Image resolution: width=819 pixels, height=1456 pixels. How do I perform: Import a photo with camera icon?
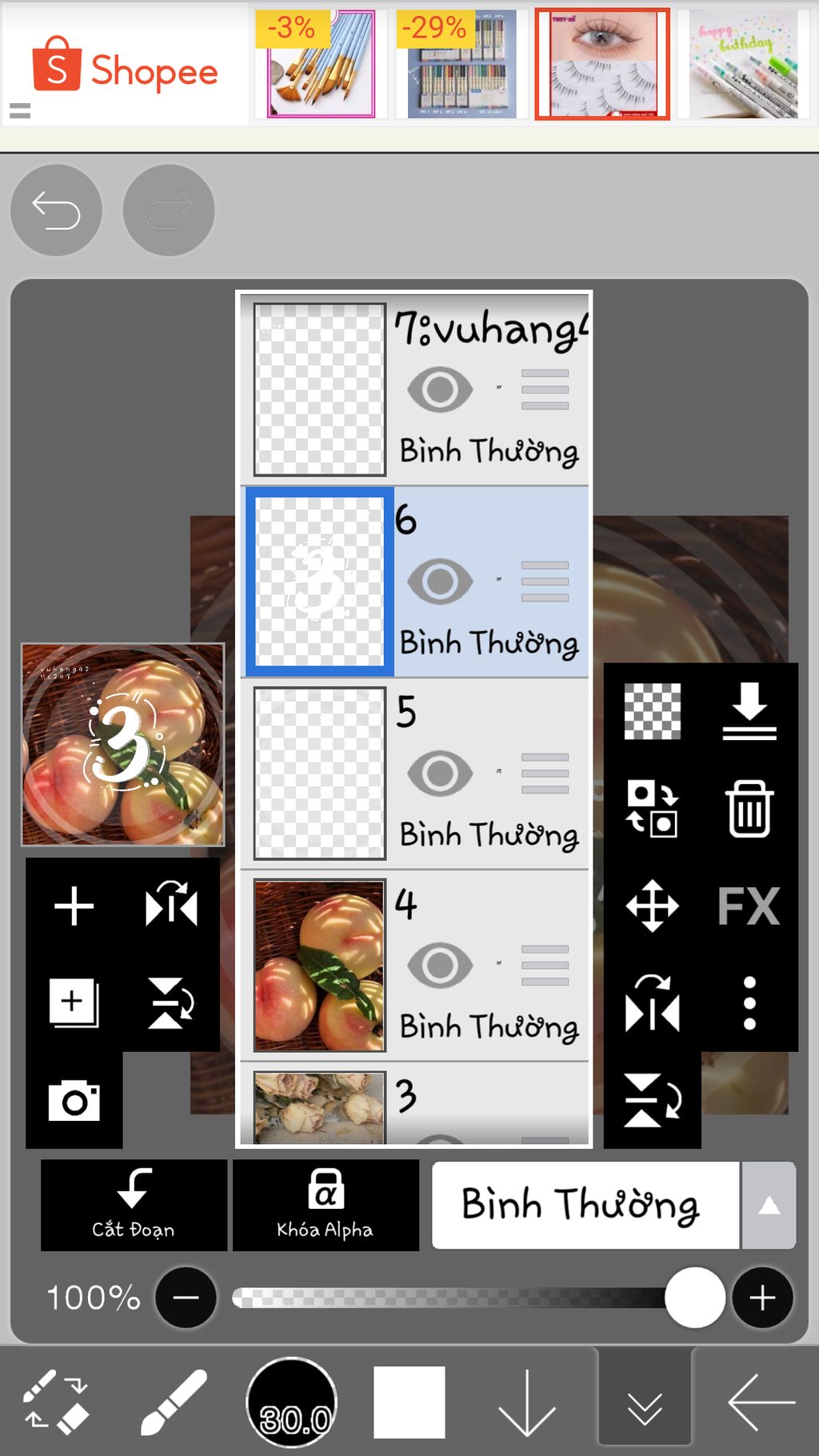74,1101
